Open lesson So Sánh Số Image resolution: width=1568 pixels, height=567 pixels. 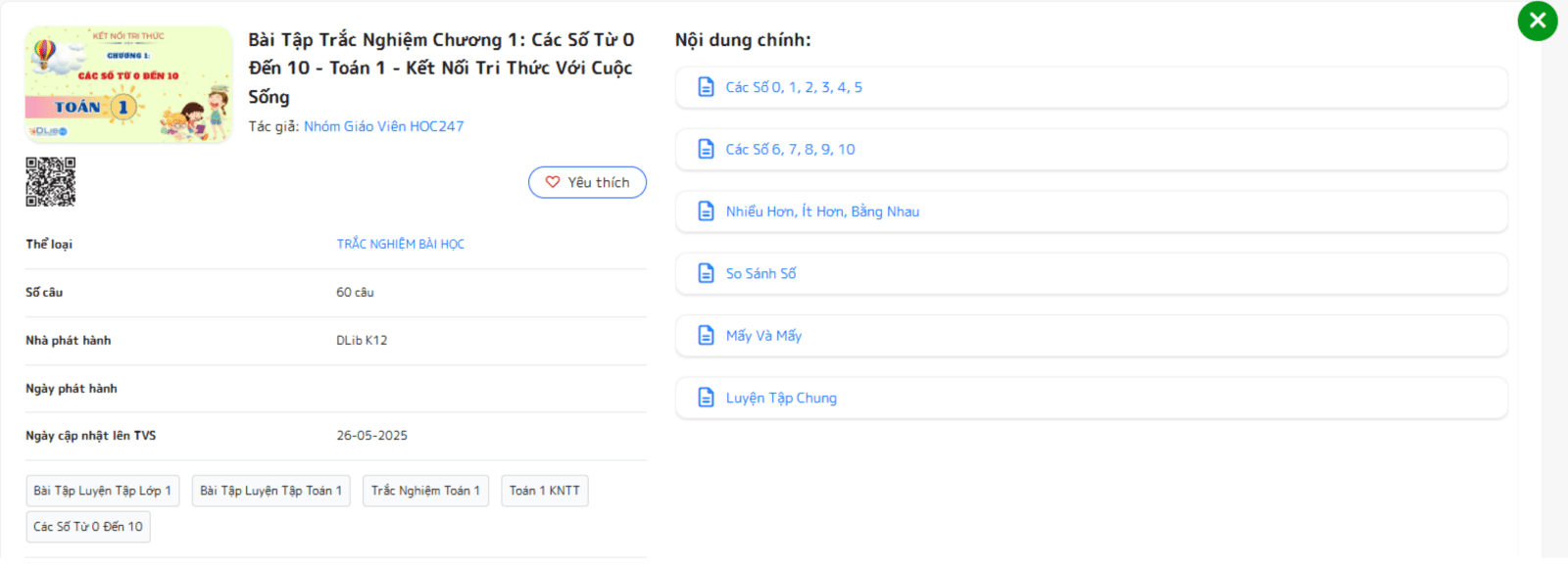click(760, 273)
